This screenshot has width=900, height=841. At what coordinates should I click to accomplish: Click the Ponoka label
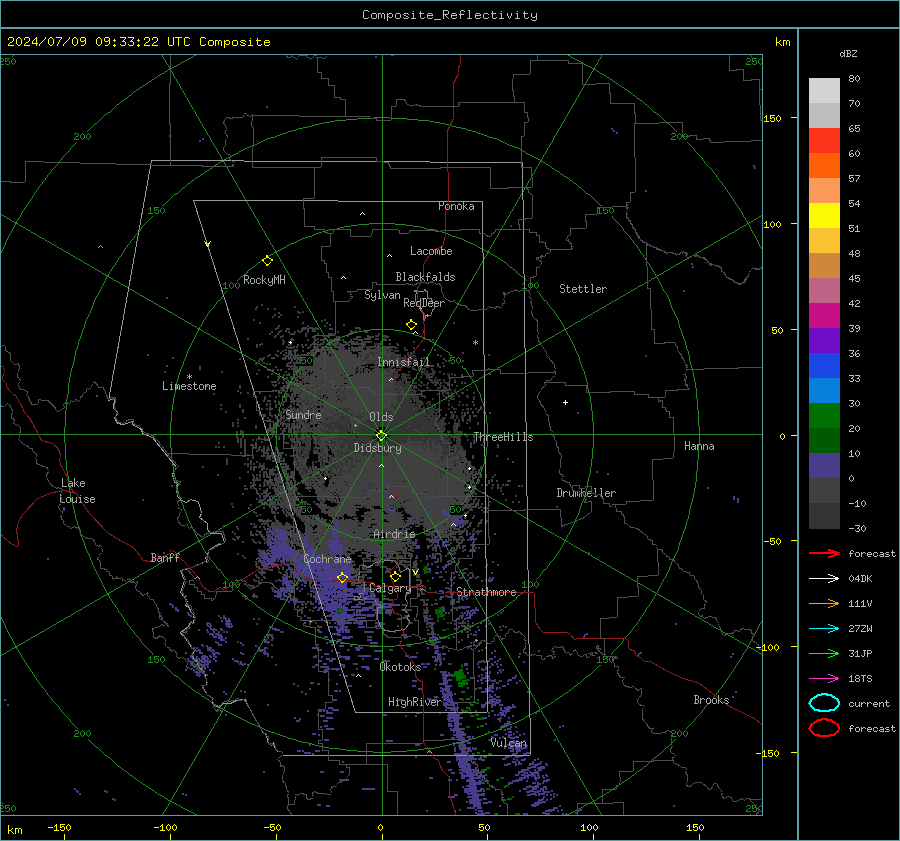[456, 206]
